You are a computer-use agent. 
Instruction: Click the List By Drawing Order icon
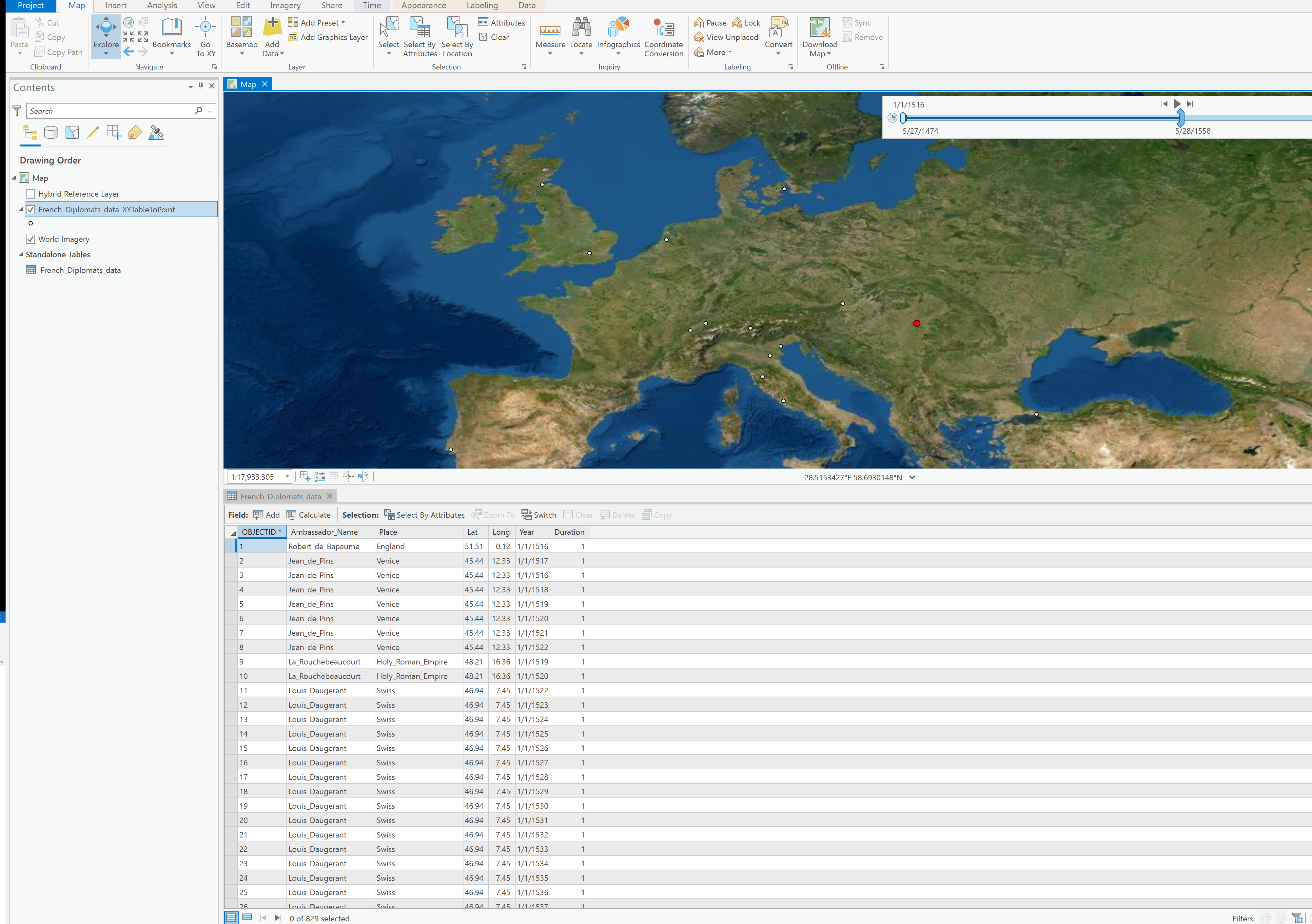(x=30, y=133)
